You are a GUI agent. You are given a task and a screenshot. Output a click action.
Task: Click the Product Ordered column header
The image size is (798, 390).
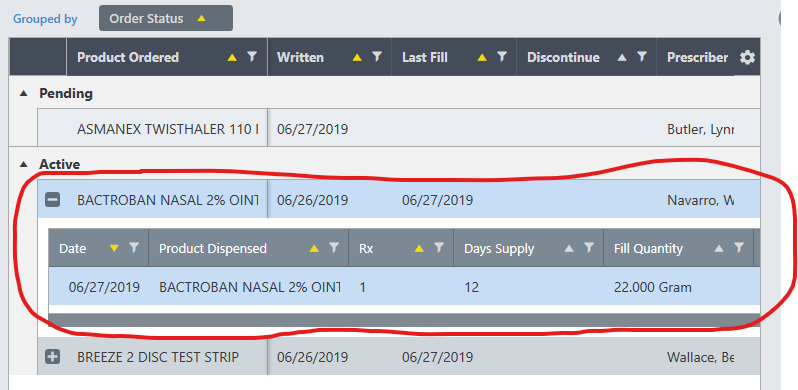(167, 57)
